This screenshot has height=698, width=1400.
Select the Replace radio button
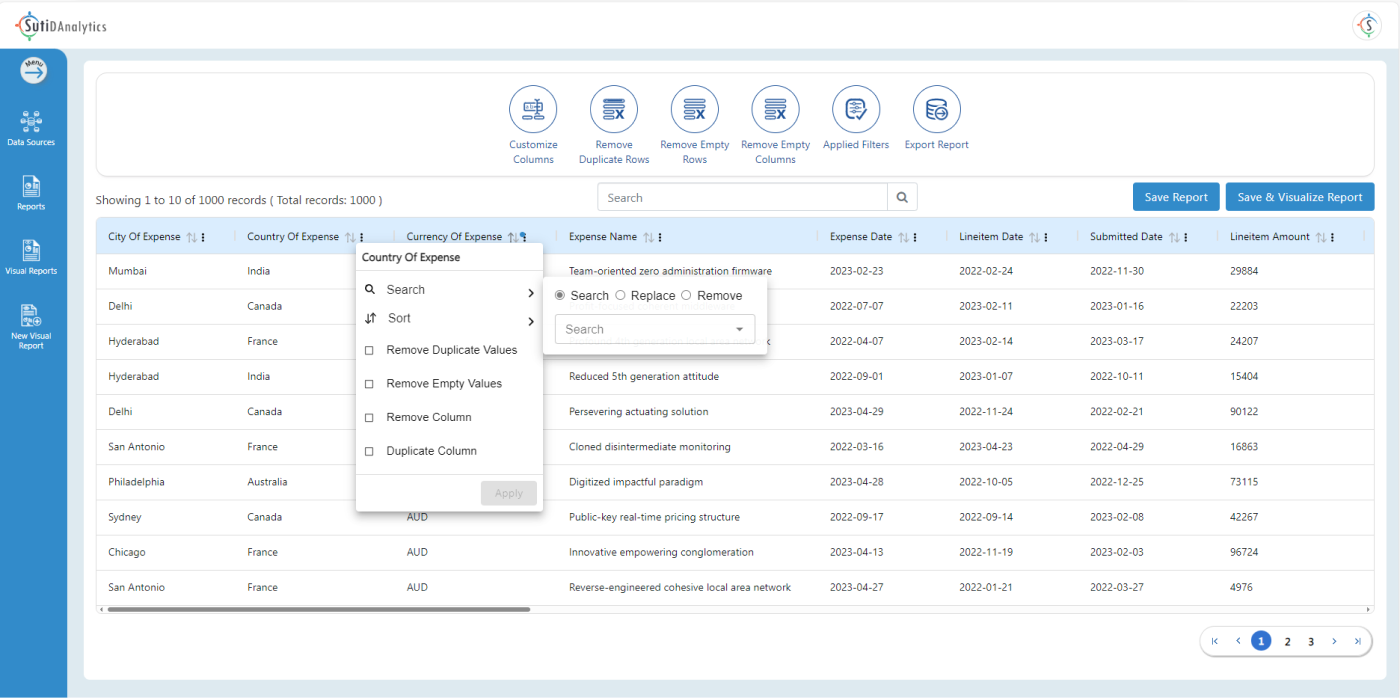pos(621,296)
